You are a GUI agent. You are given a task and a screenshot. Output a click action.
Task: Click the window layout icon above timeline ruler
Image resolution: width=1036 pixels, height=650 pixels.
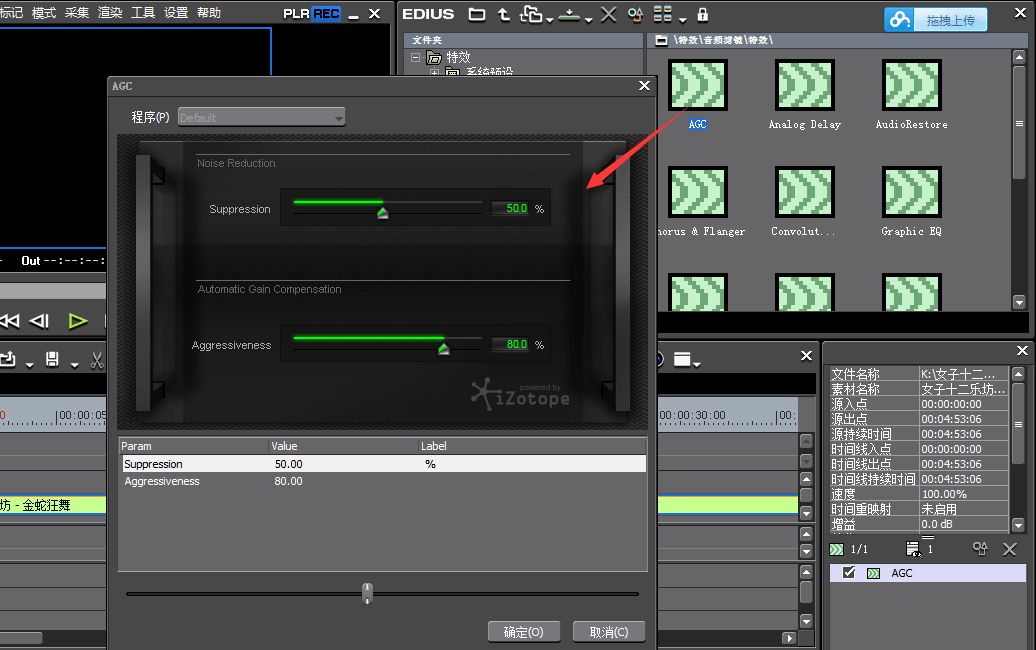pyautogui.click(x=682, y=359)
